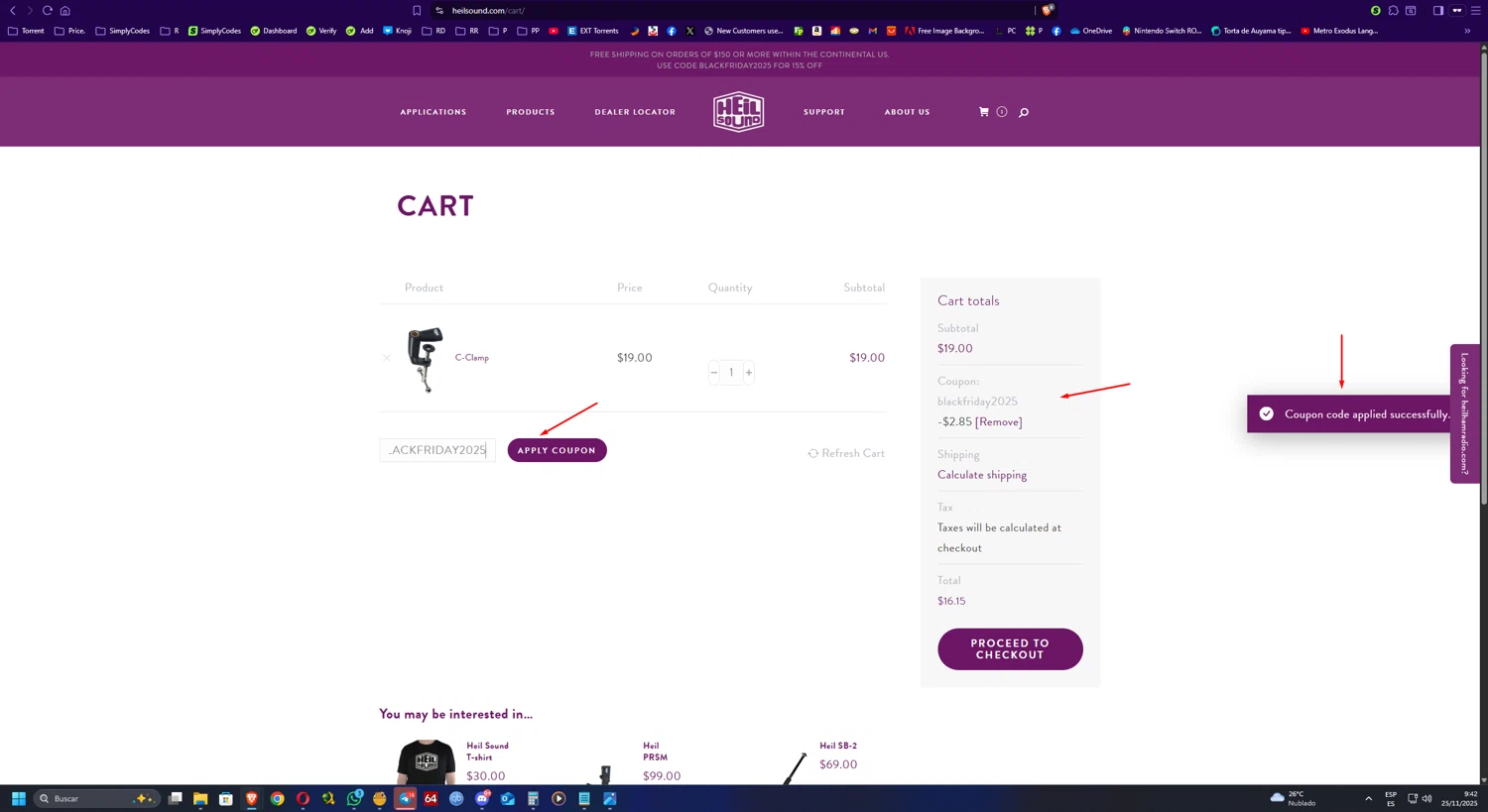The image size is (1488, 812).
Task: Remove the blackfriday2025 coupon
Action: (999, 421)
